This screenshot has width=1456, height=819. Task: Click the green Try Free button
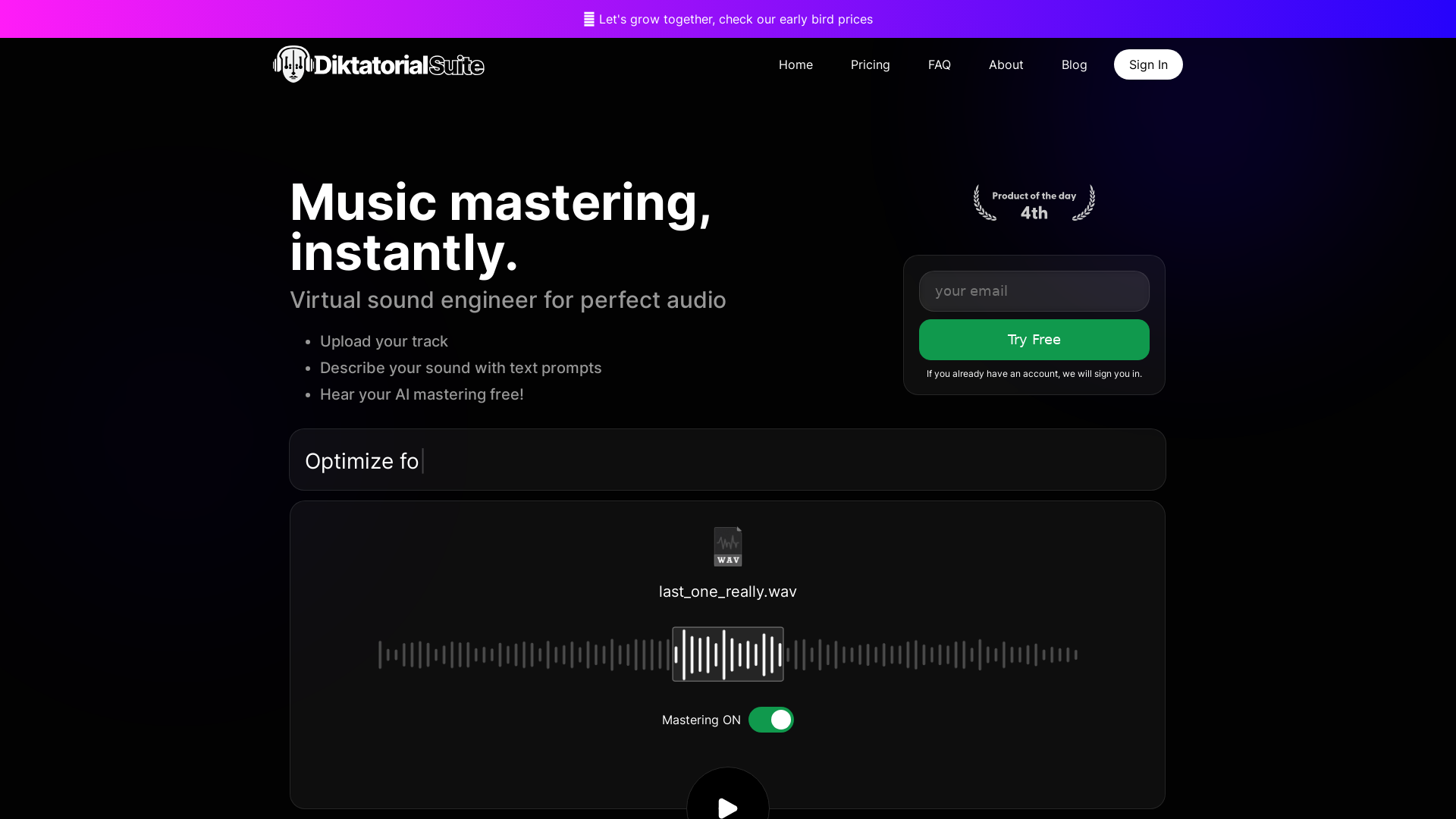[1034, 340]
